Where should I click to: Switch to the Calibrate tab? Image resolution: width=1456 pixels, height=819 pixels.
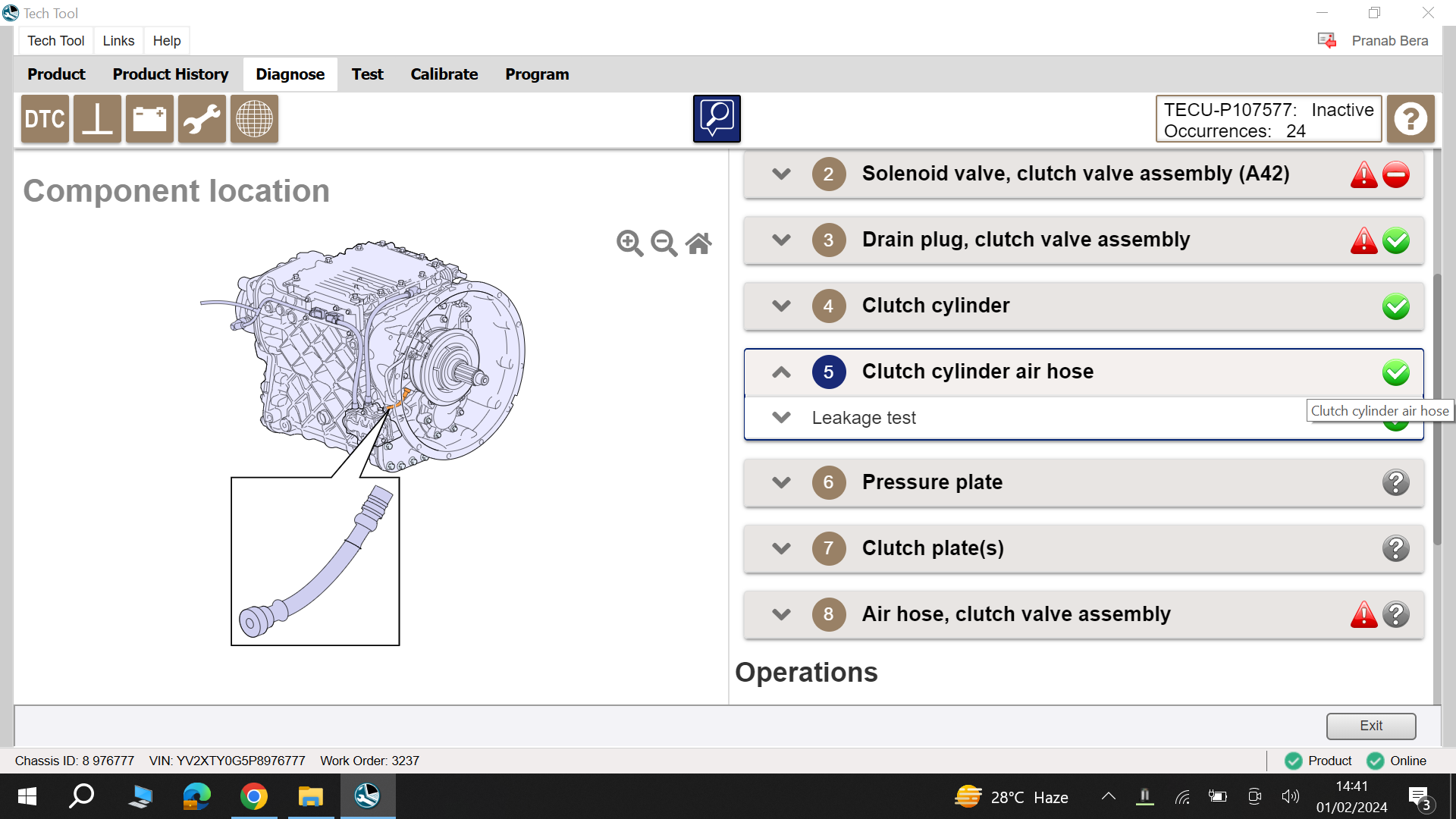(444, 74)
